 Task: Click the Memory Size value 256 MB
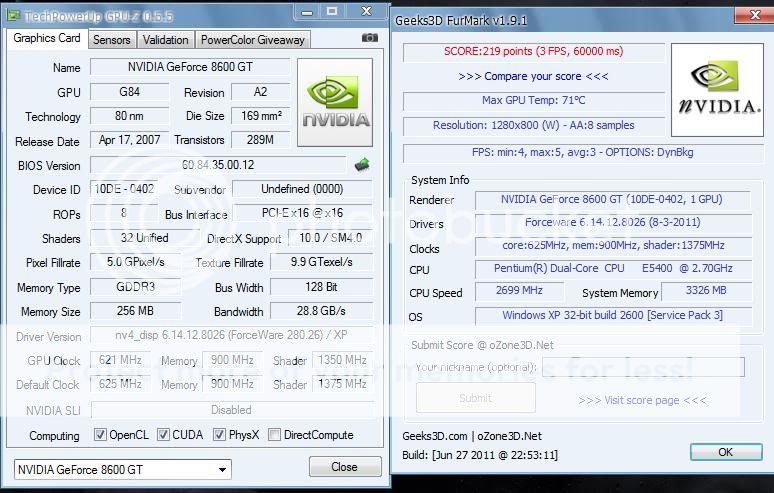point(136,311)
